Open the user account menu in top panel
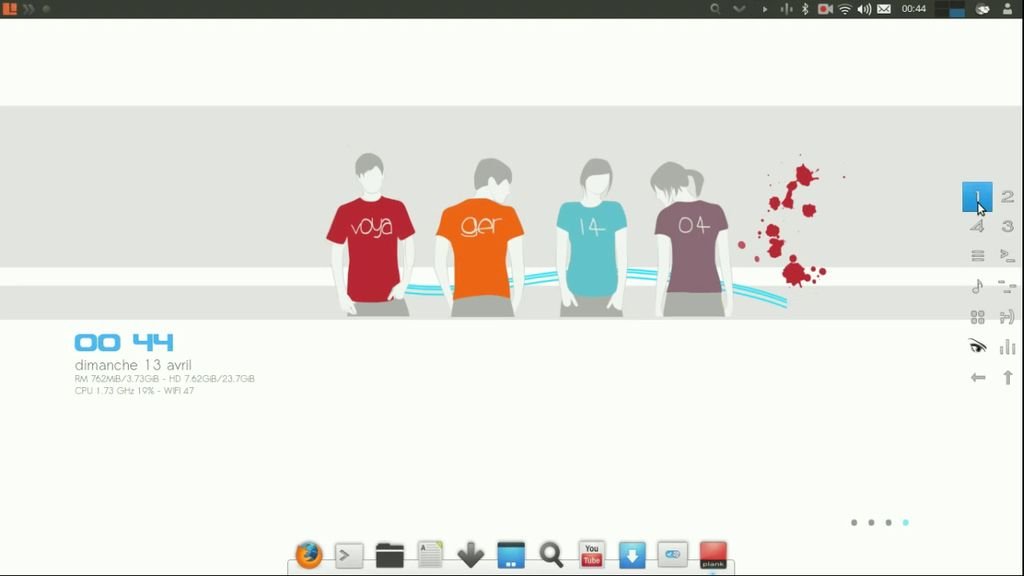Viewport: 1024px width, 576px height. point(1008,9)
